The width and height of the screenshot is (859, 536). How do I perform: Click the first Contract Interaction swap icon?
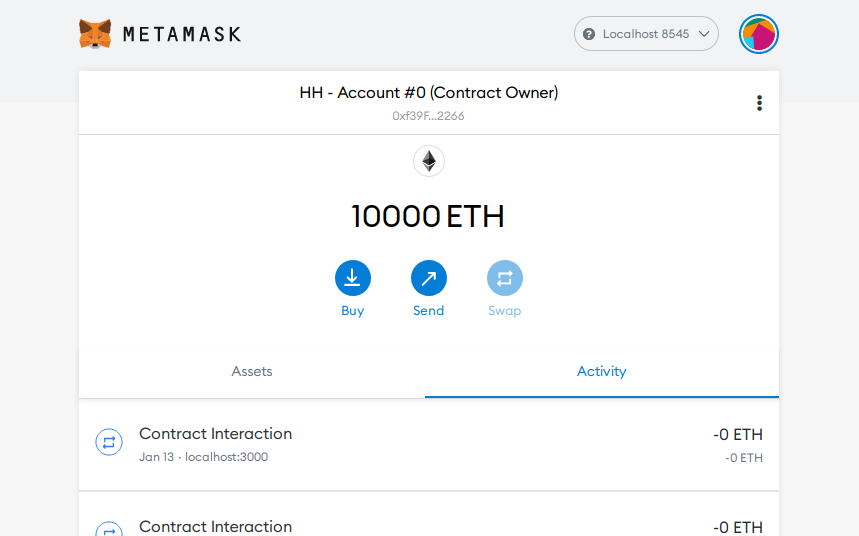click(x=109, y=442)
